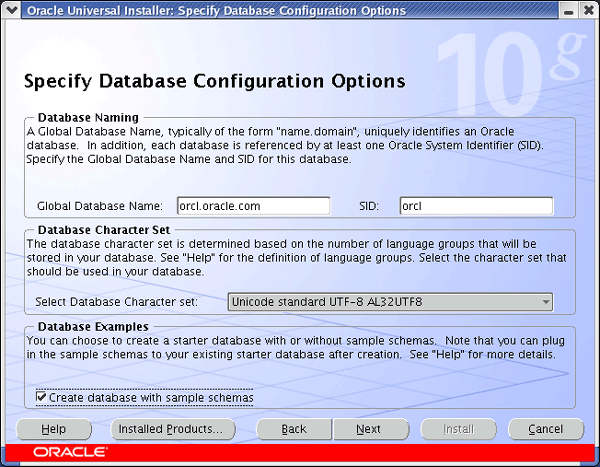Click the Oracle logo in the red footer
600x467 pixels.
click(x=71, y=453)
